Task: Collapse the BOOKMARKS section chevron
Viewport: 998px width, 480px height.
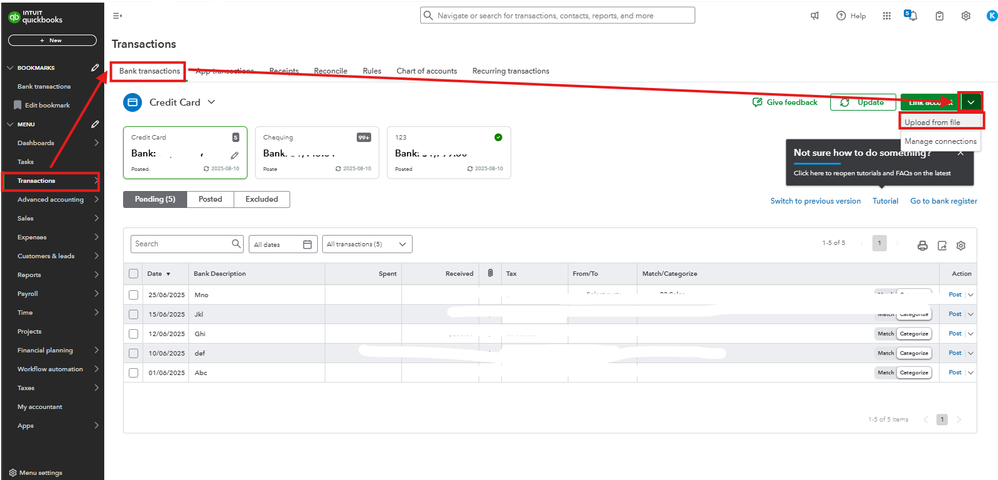Action: tap(10, 67)
